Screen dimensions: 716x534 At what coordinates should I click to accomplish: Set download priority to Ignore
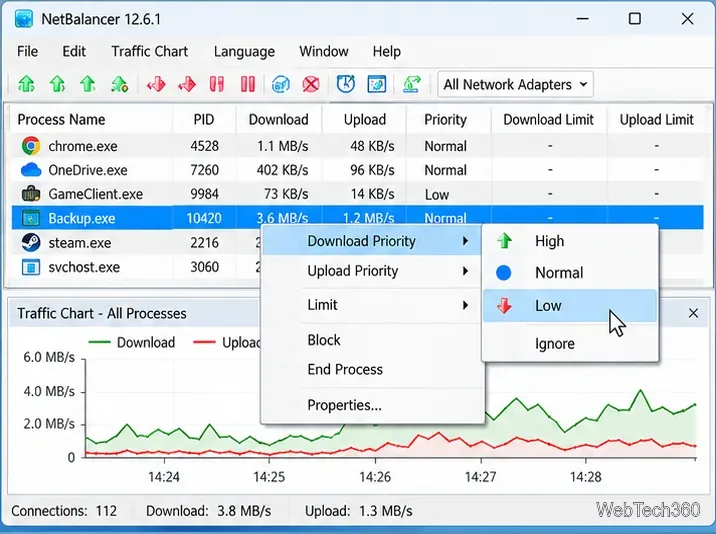(x=570, y=344)
